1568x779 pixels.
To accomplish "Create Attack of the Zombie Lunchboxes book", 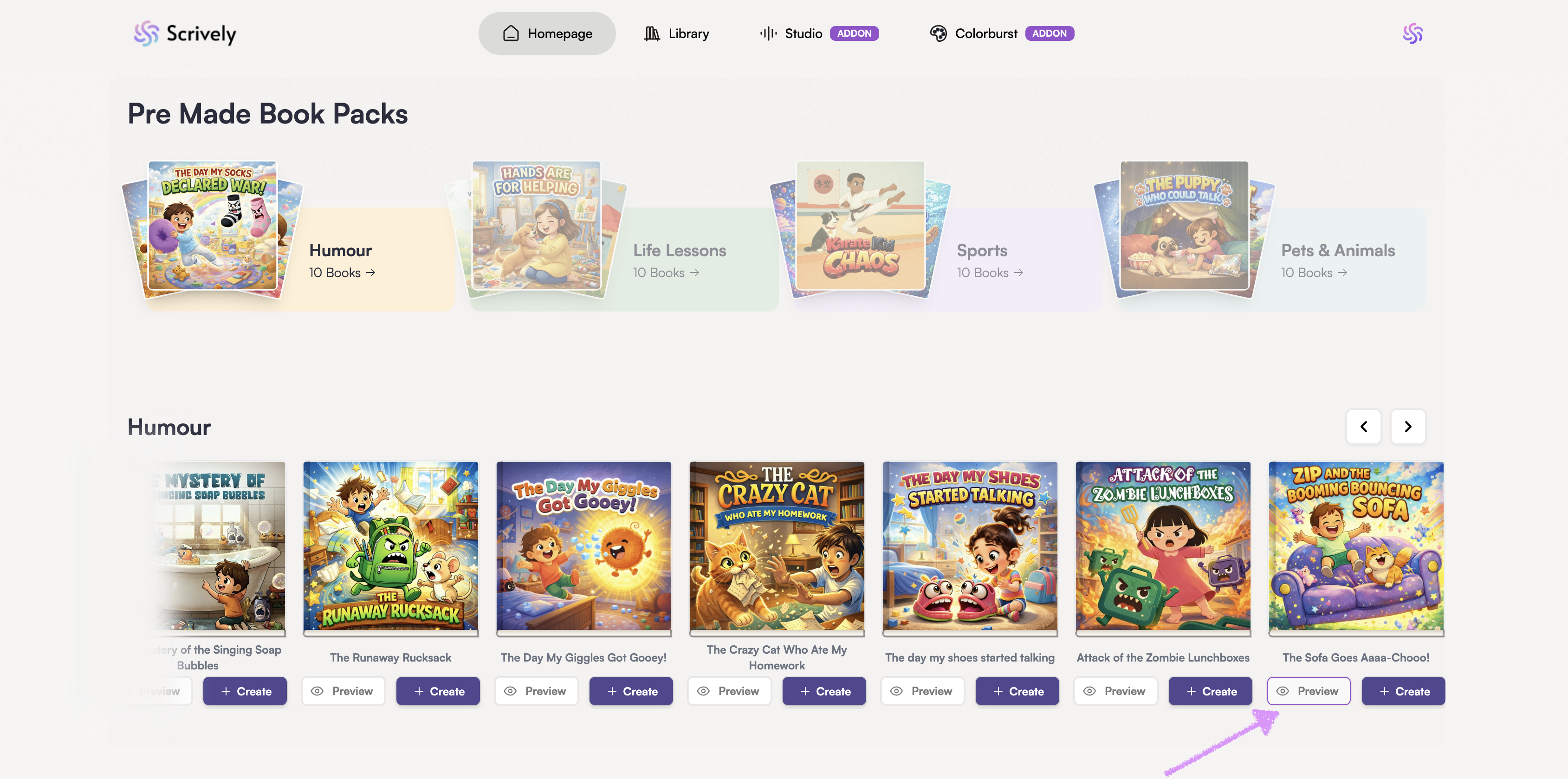I will click(x=1210, y=691).
